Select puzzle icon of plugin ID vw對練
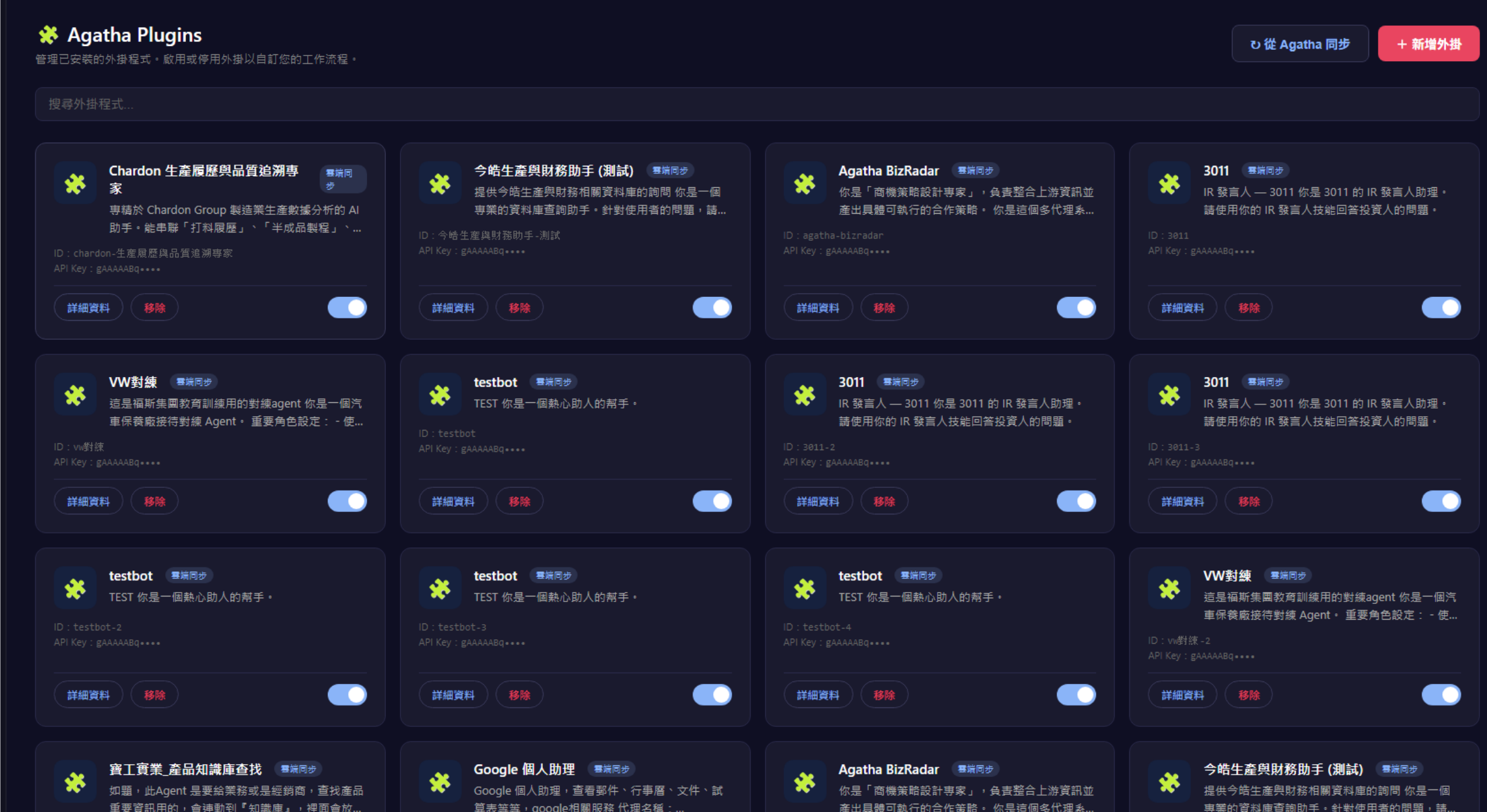This screenshot has height=812, width=1487. point(75,395)
